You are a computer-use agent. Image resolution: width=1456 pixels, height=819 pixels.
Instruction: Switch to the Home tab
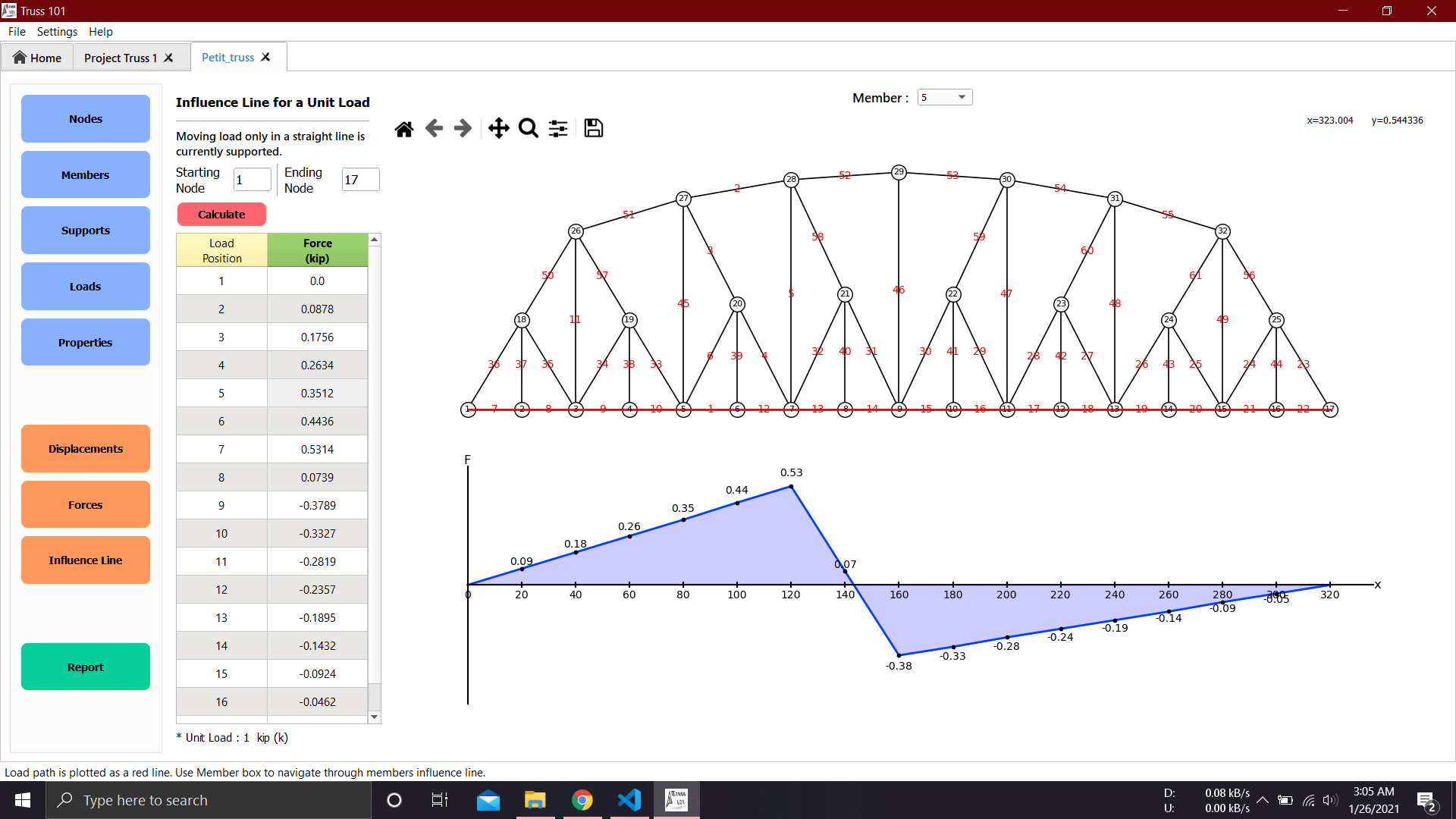tap(37, 58)
